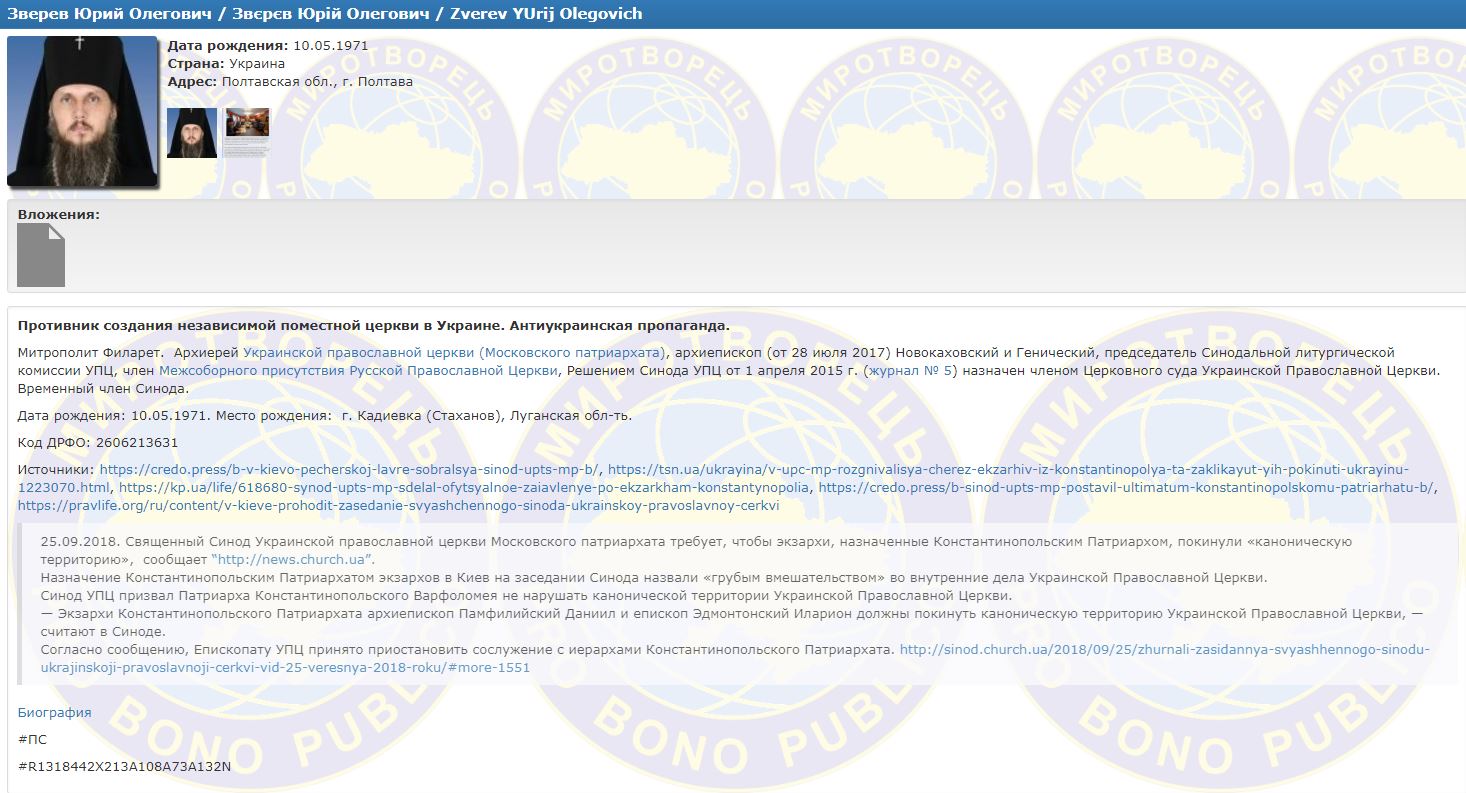Image resolution: width=1466 pixels, height=793 pixels.
Task: Open the gray attachment file icon
Action: (x=41, y=255)
